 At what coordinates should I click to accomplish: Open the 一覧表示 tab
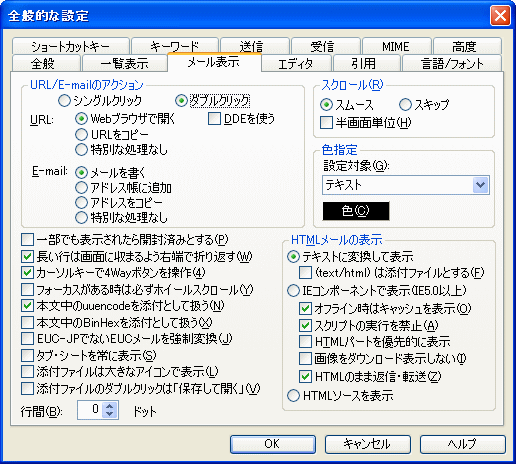124,63
